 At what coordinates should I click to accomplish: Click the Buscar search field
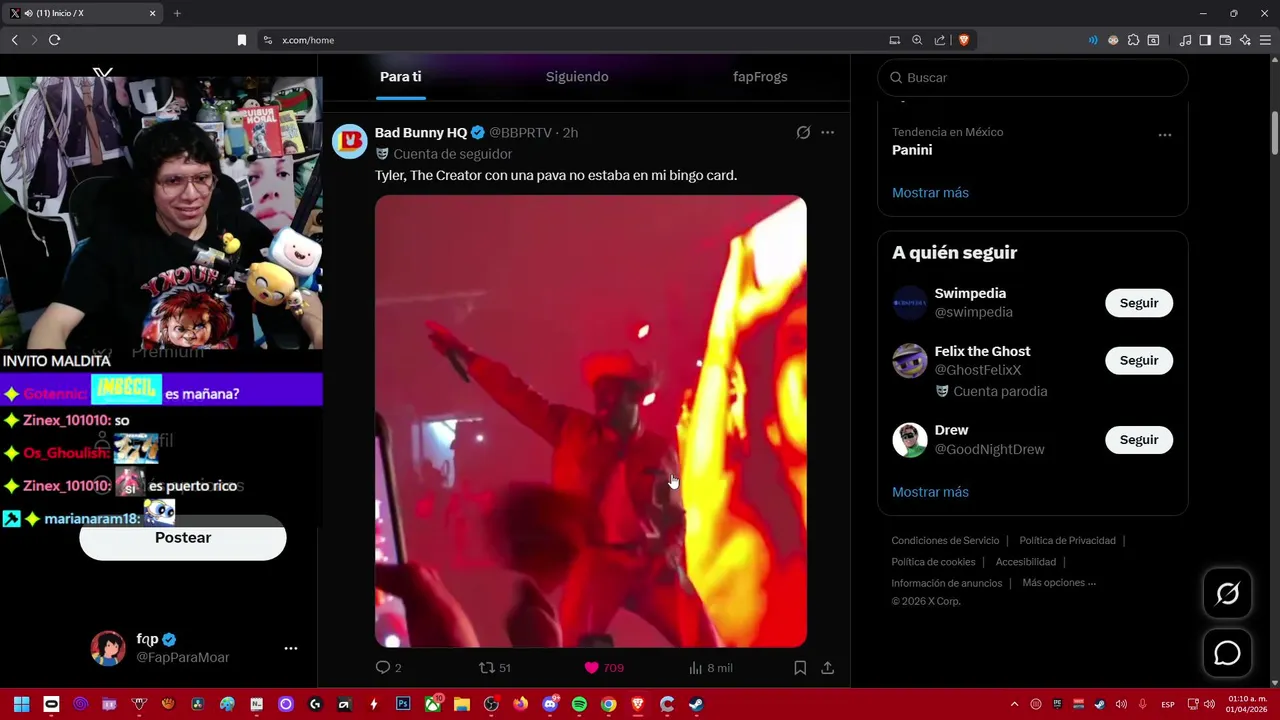1033,77
